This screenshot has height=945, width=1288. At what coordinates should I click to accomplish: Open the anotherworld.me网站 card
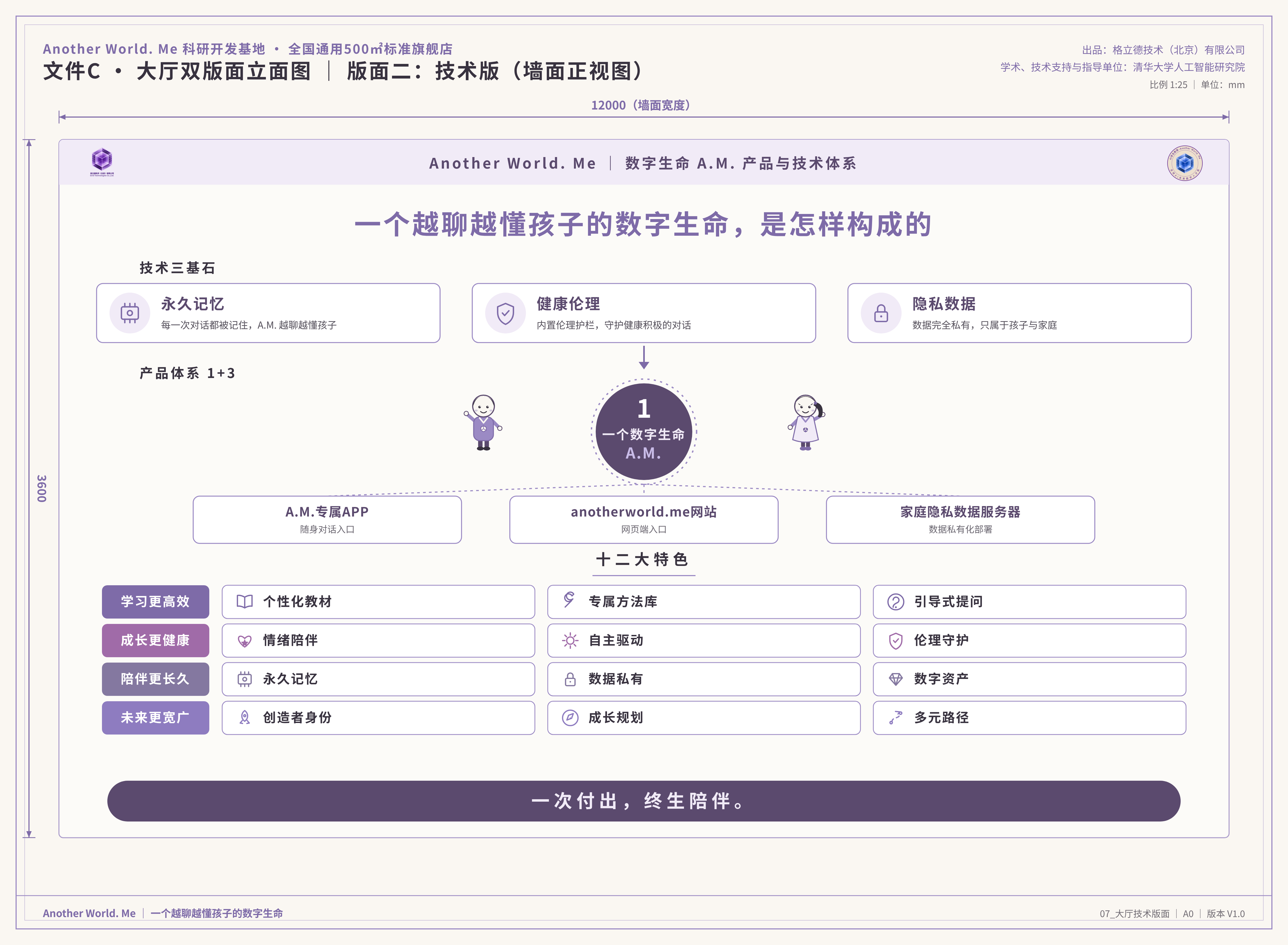point(644,519)
